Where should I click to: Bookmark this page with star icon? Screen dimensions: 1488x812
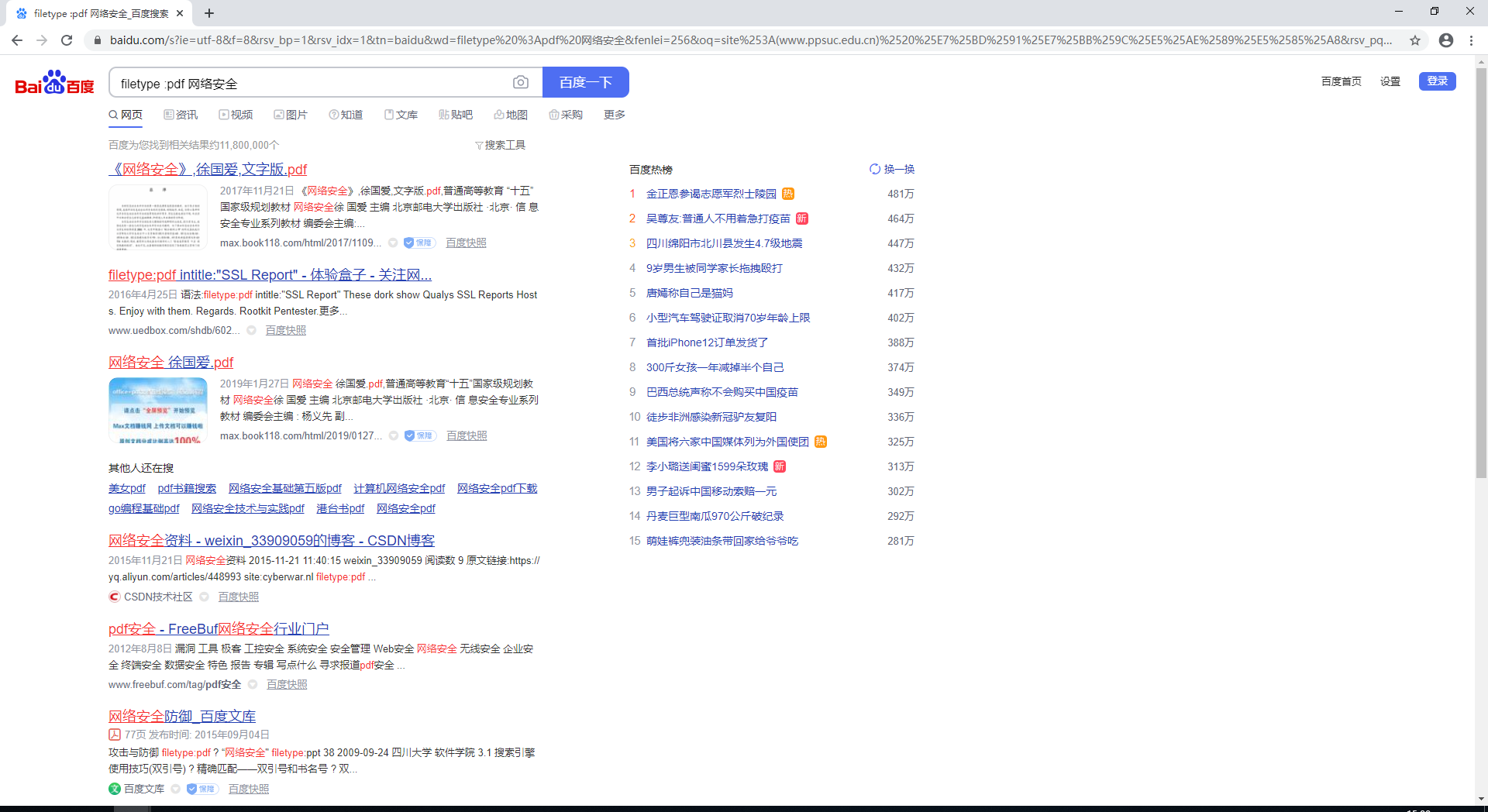coord(1415,40)
